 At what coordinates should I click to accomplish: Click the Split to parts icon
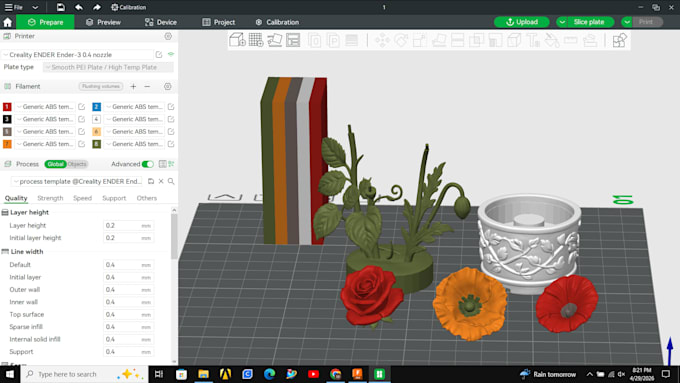(333, 40)
